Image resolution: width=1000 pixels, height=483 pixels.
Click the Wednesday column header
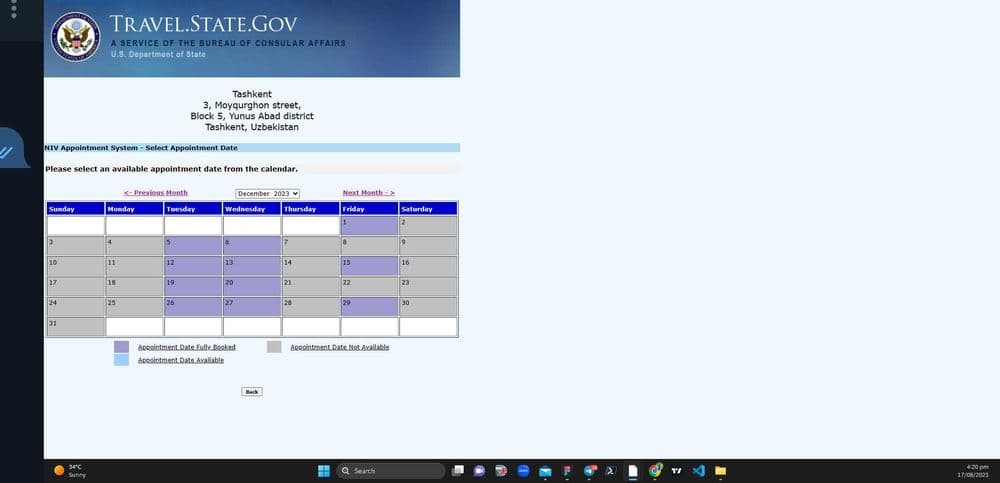click(252, 209)
